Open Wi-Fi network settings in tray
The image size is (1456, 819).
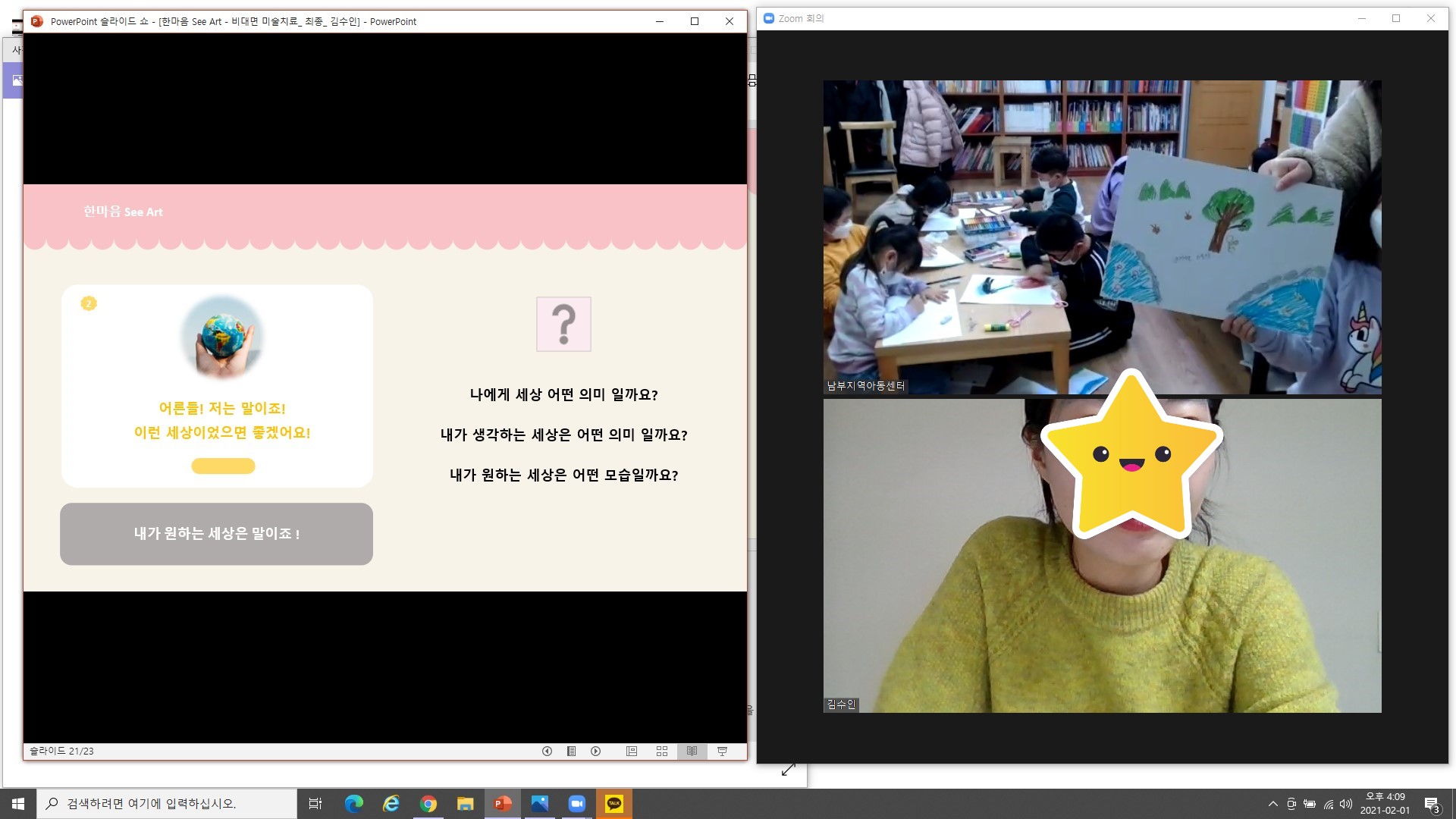[1329, 804]
